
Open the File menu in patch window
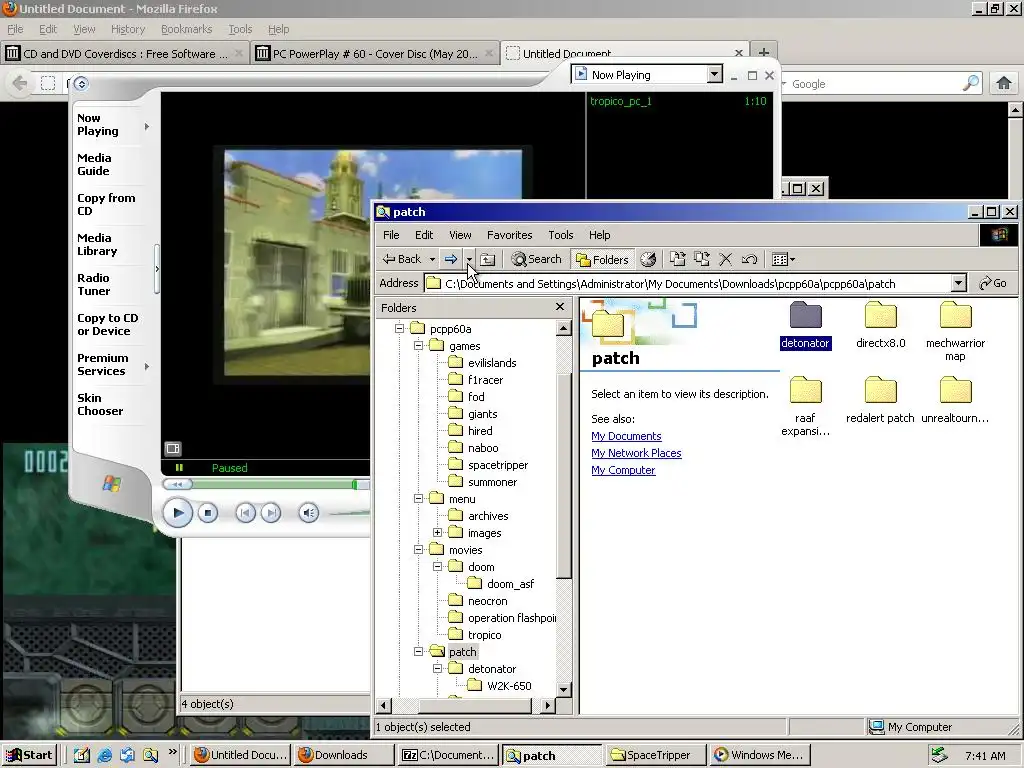click(391, 235)
